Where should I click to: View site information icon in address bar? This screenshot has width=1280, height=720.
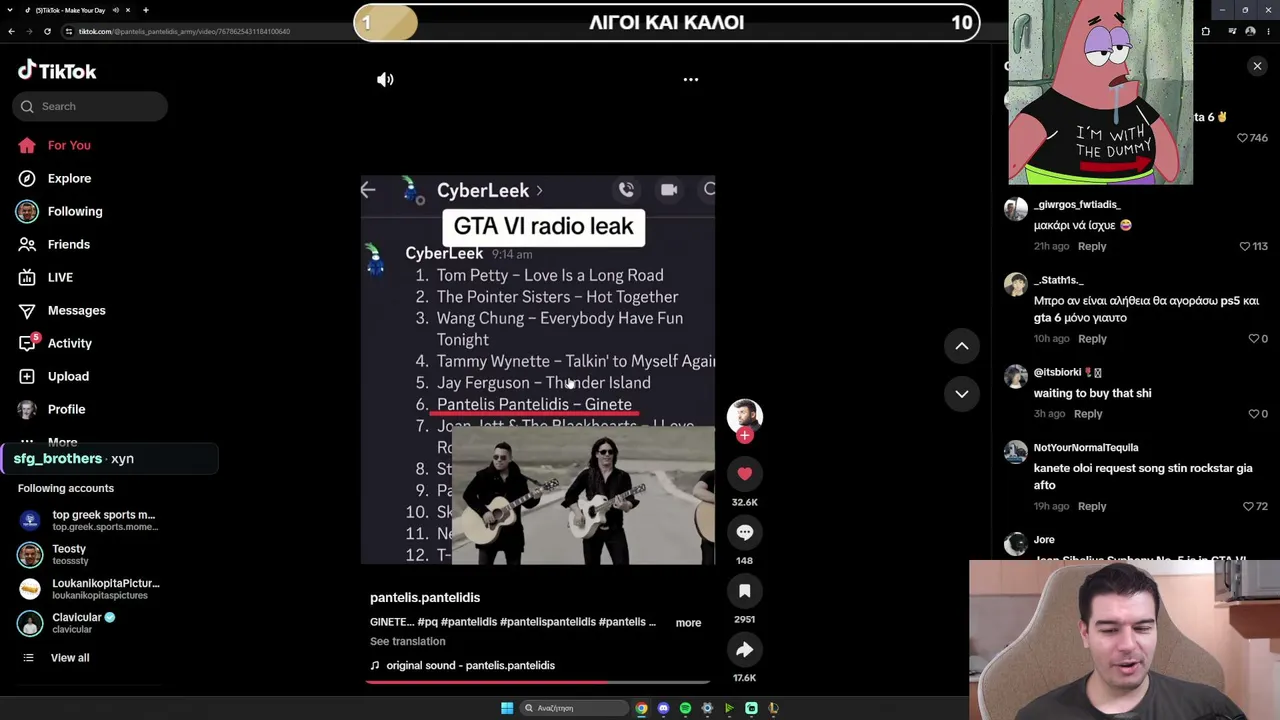coord(69,31)
